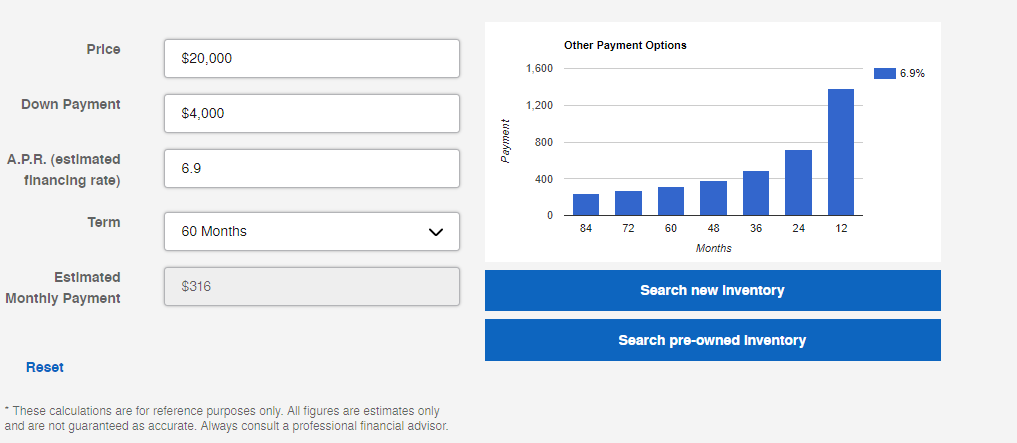Click the 72 months bar in chart

click(628, 203)
